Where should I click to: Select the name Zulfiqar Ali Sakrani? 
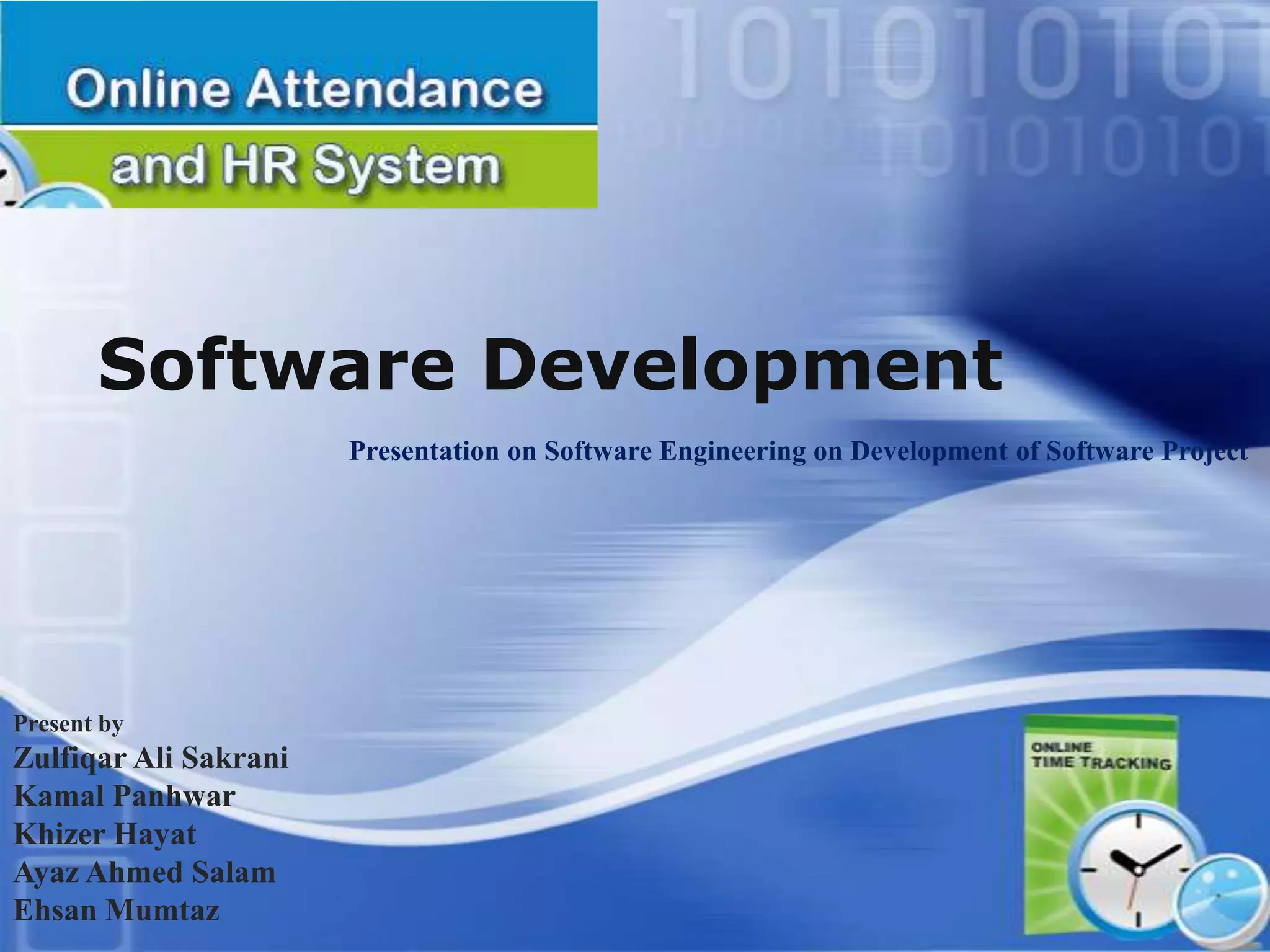tap(151, 757)
